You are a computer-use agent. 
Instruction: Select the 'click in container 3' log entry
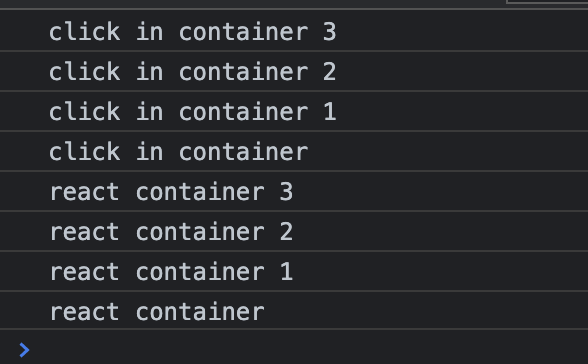[x=294, y=31]
